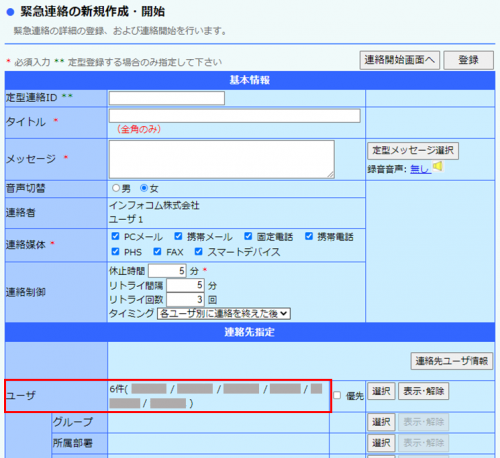The height and width of the screenshot is (458, 500).
Task: Click the 登録 button
Action: tap(468, 60)
